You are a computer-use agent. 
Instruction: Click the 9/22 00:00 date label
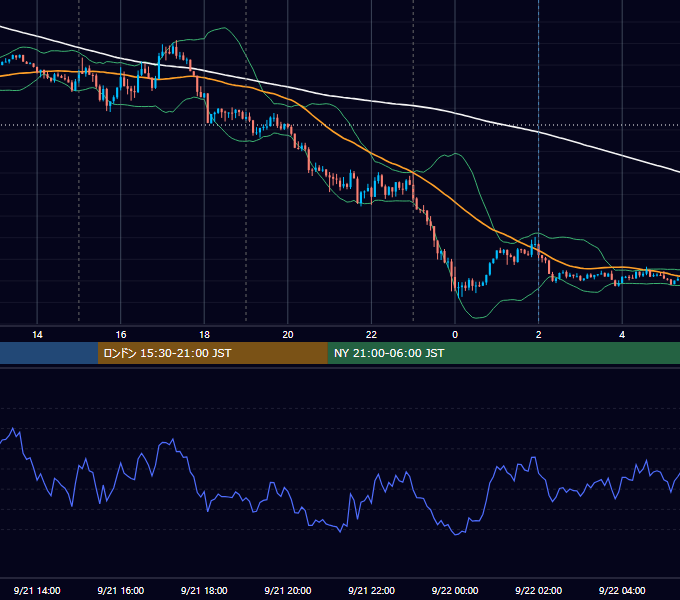[x=455, y=590]
